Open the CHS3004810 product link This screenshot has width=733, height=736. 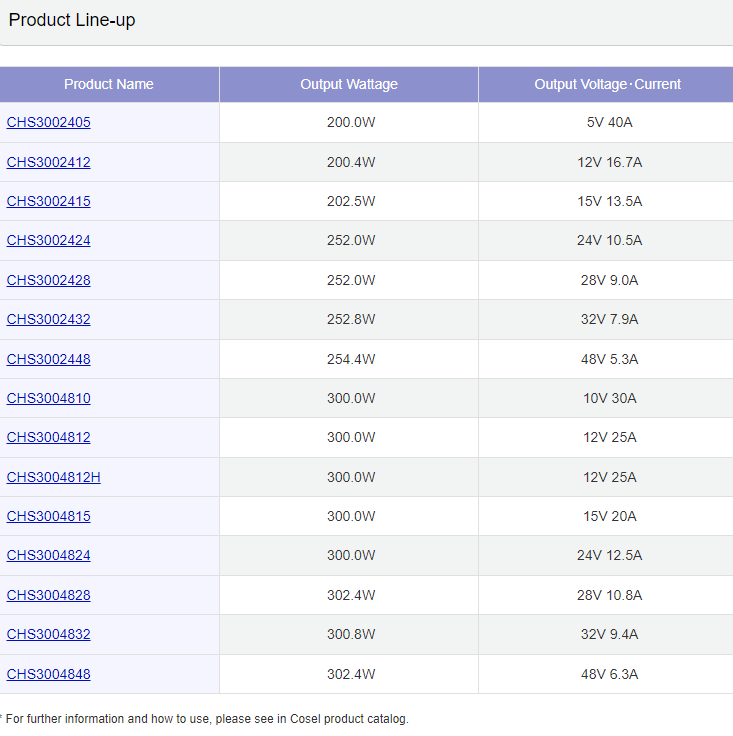click(x=48, y=398)
